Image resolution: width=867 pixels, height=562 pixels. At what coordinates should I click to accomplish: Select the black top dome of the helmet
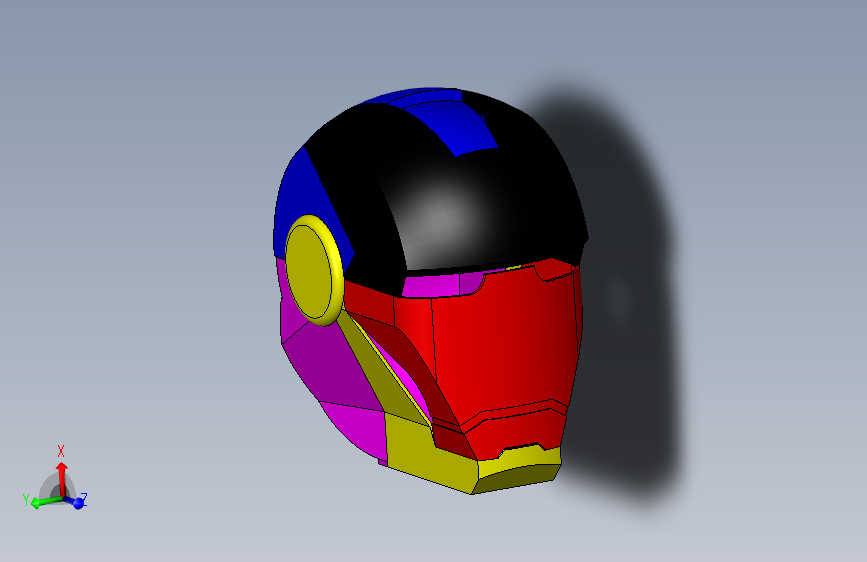point(442,194)
